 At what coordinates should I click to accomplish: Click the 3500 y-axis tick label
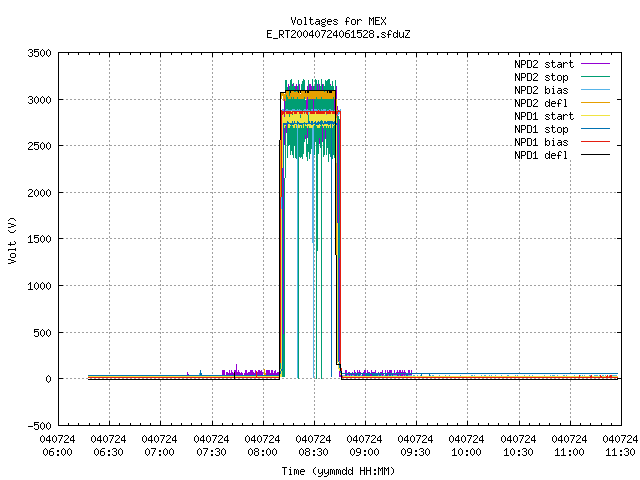[x=40, y=53]
